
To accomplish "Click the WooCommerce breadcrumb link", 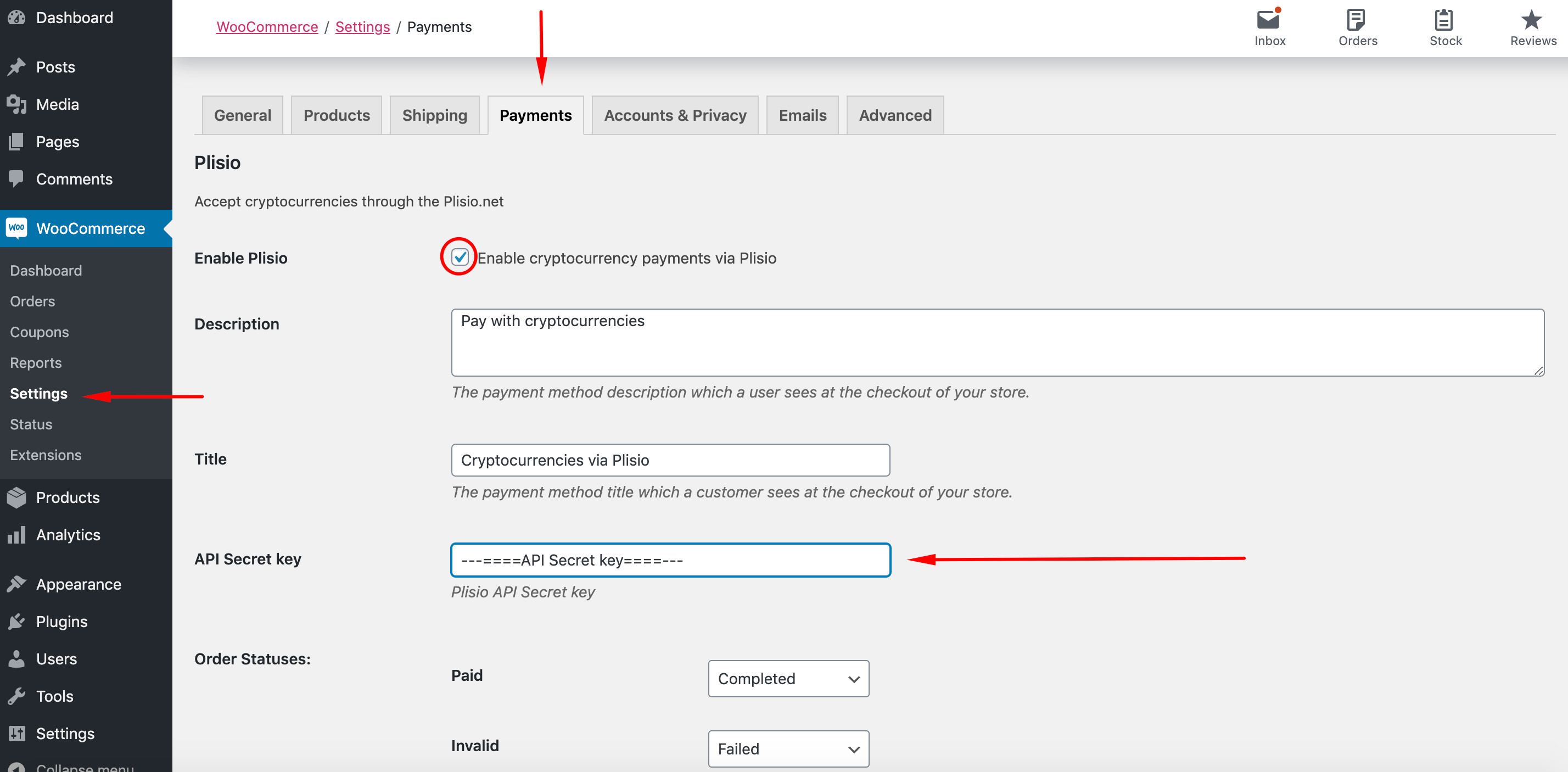I will [267, 27].
